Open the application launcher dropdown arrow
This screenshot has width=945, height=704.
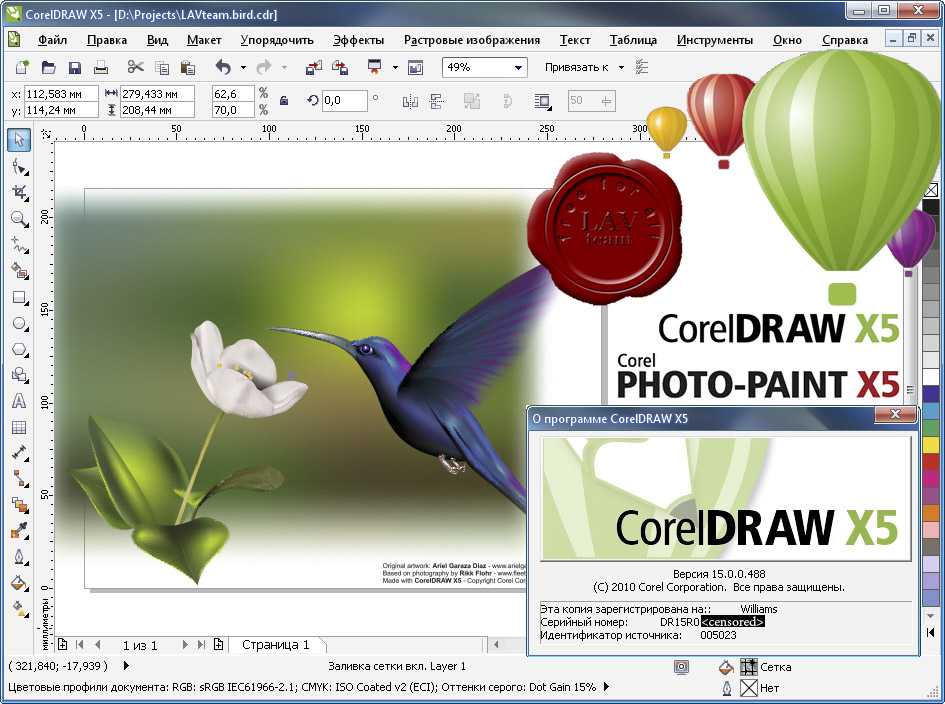395,68
